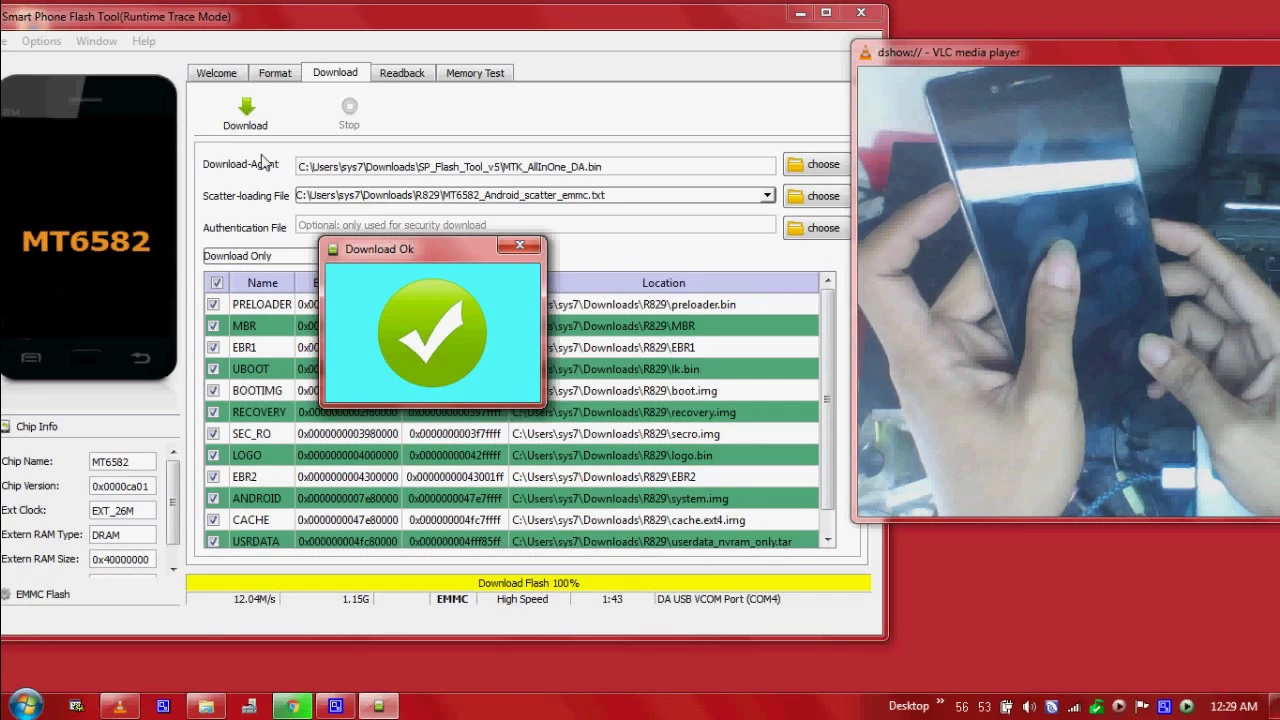Screen dimensions: 1280x720
Task: Open the Windows Start orb
Action: (25, 706)
